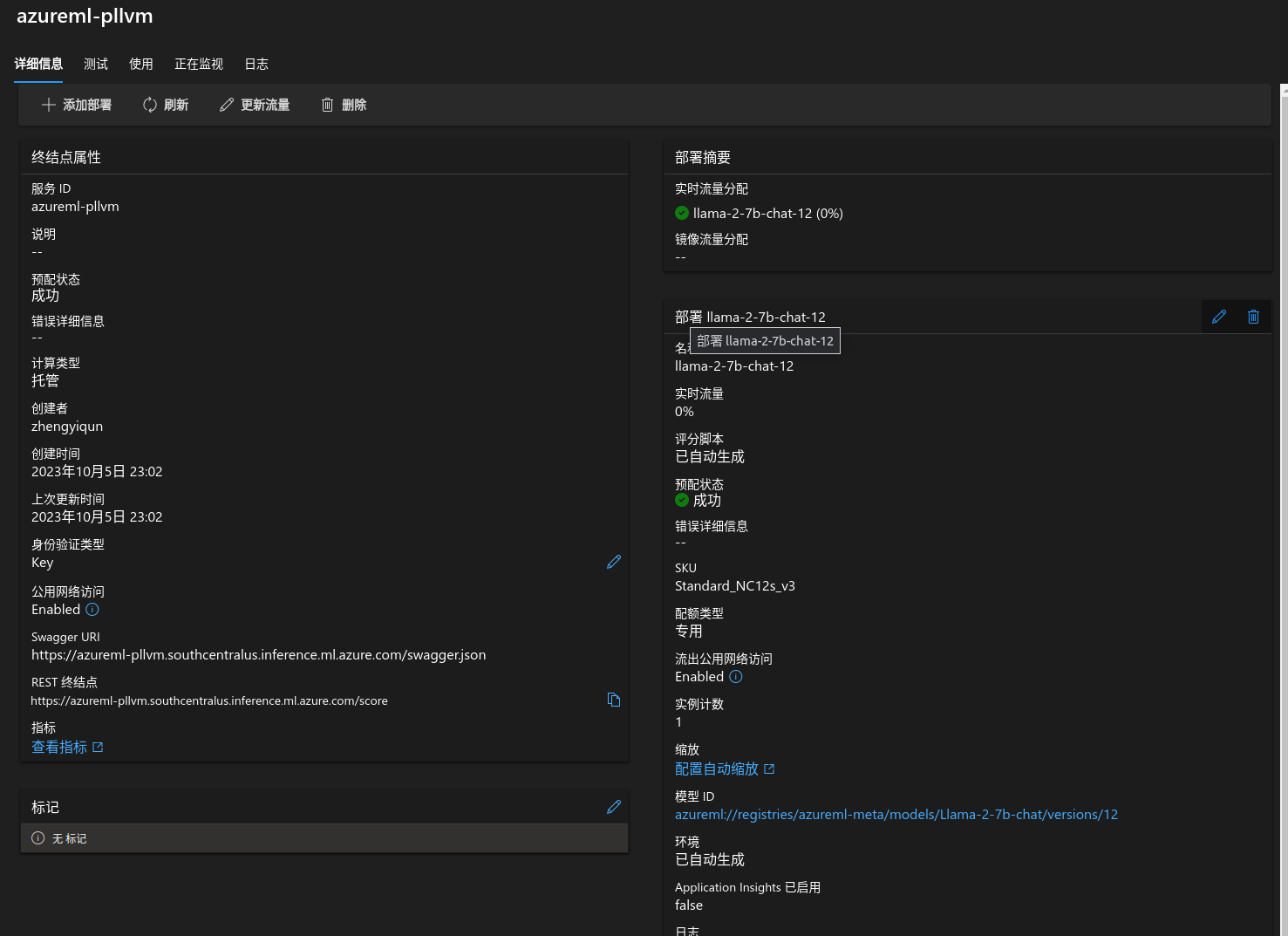Image resolution: width=1288 pixels, height=936 pixels.
Task: Open the 日志 tab
Action: click(x=256, y=64)
